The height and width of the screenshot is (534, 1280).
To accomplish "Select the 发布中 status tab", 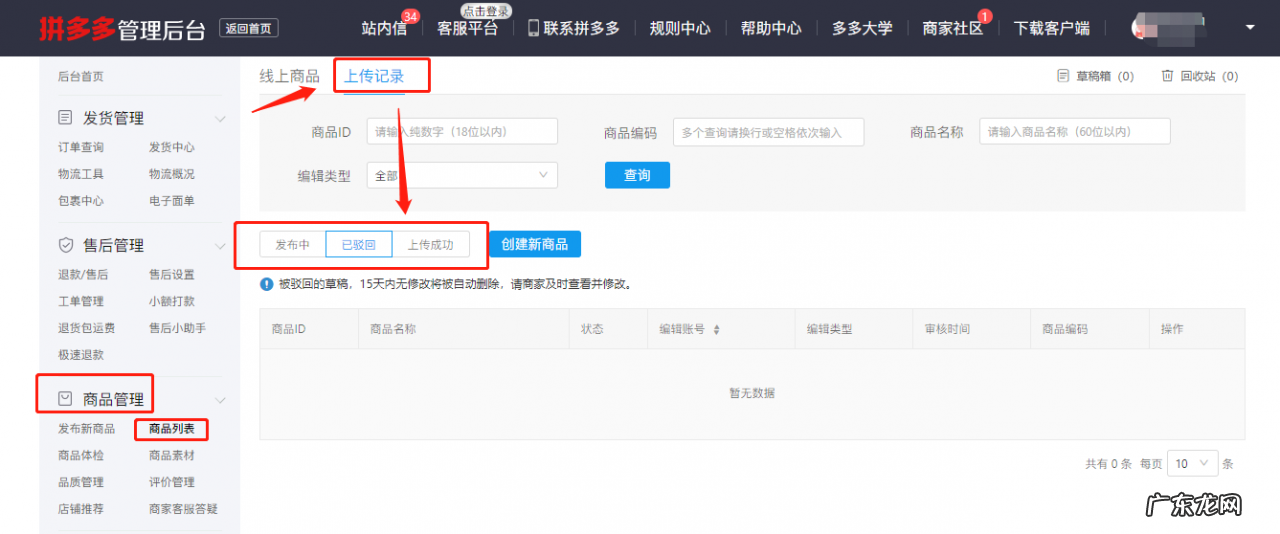I will pyautogui.click(x=293, y=245).
